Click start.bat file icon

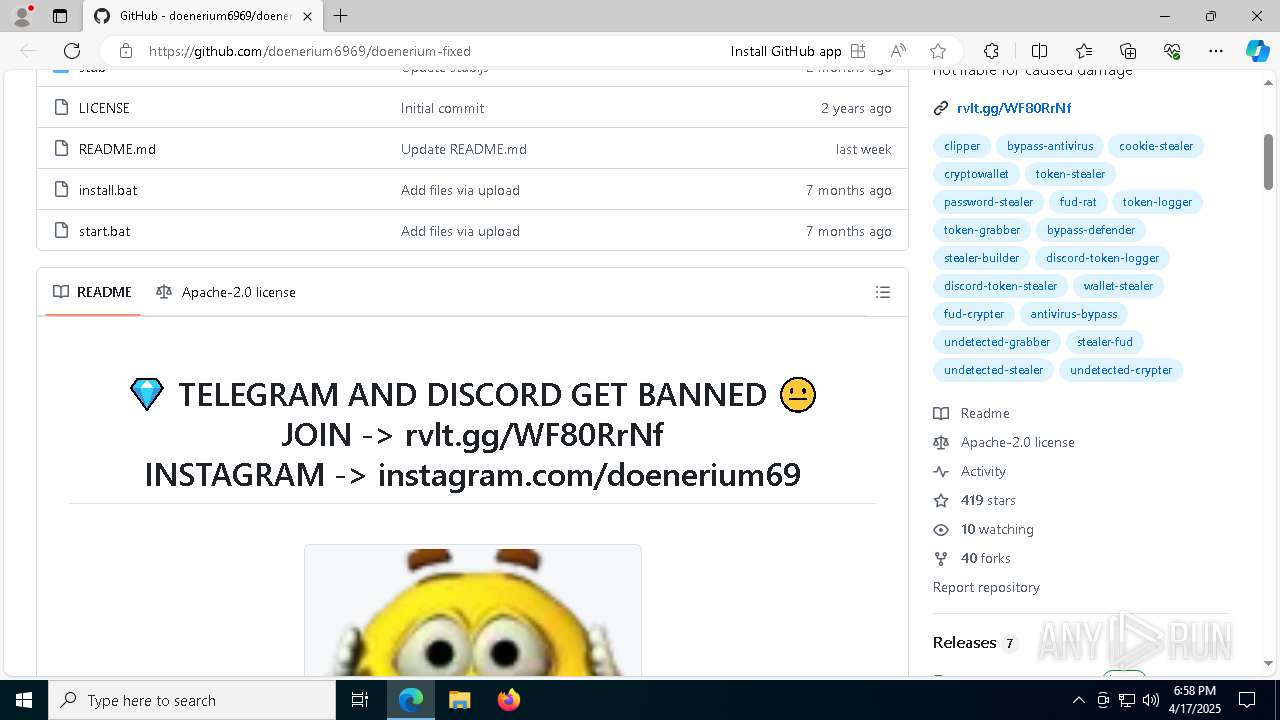click(x=61, y=231)
